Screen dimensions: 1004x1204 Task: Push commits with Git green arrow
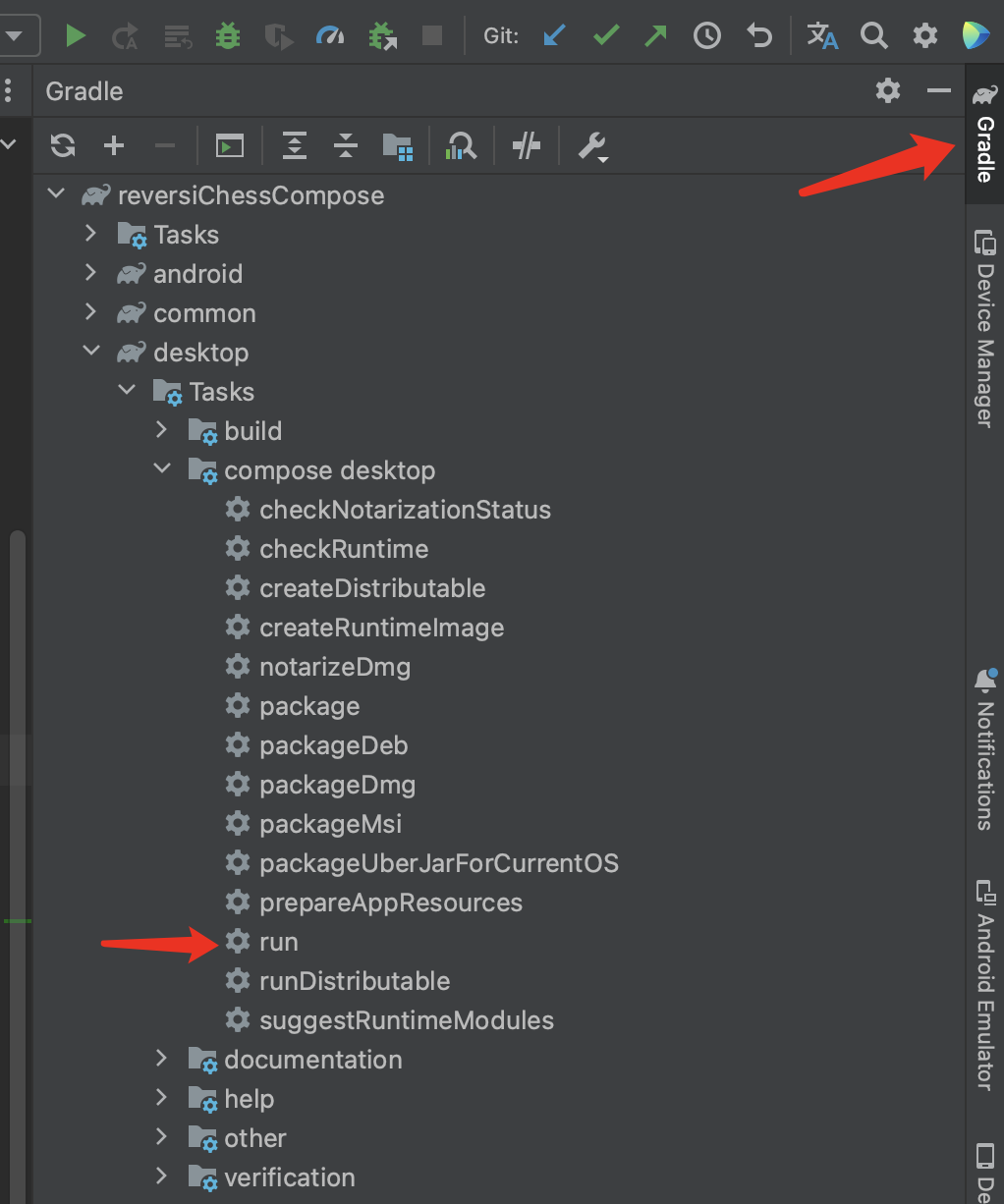click(x=655, y=36)
